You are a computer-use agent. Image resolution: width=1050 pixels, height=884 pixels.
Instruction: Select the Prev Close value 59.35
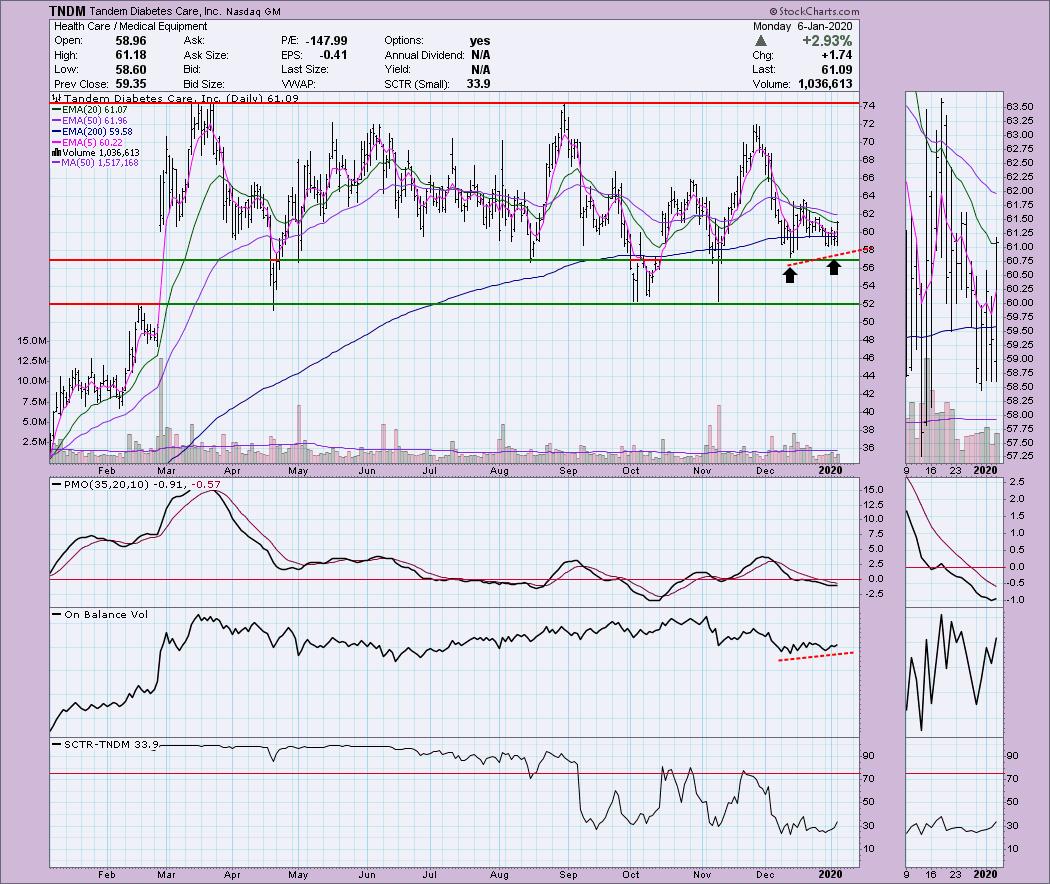point(131,84)
